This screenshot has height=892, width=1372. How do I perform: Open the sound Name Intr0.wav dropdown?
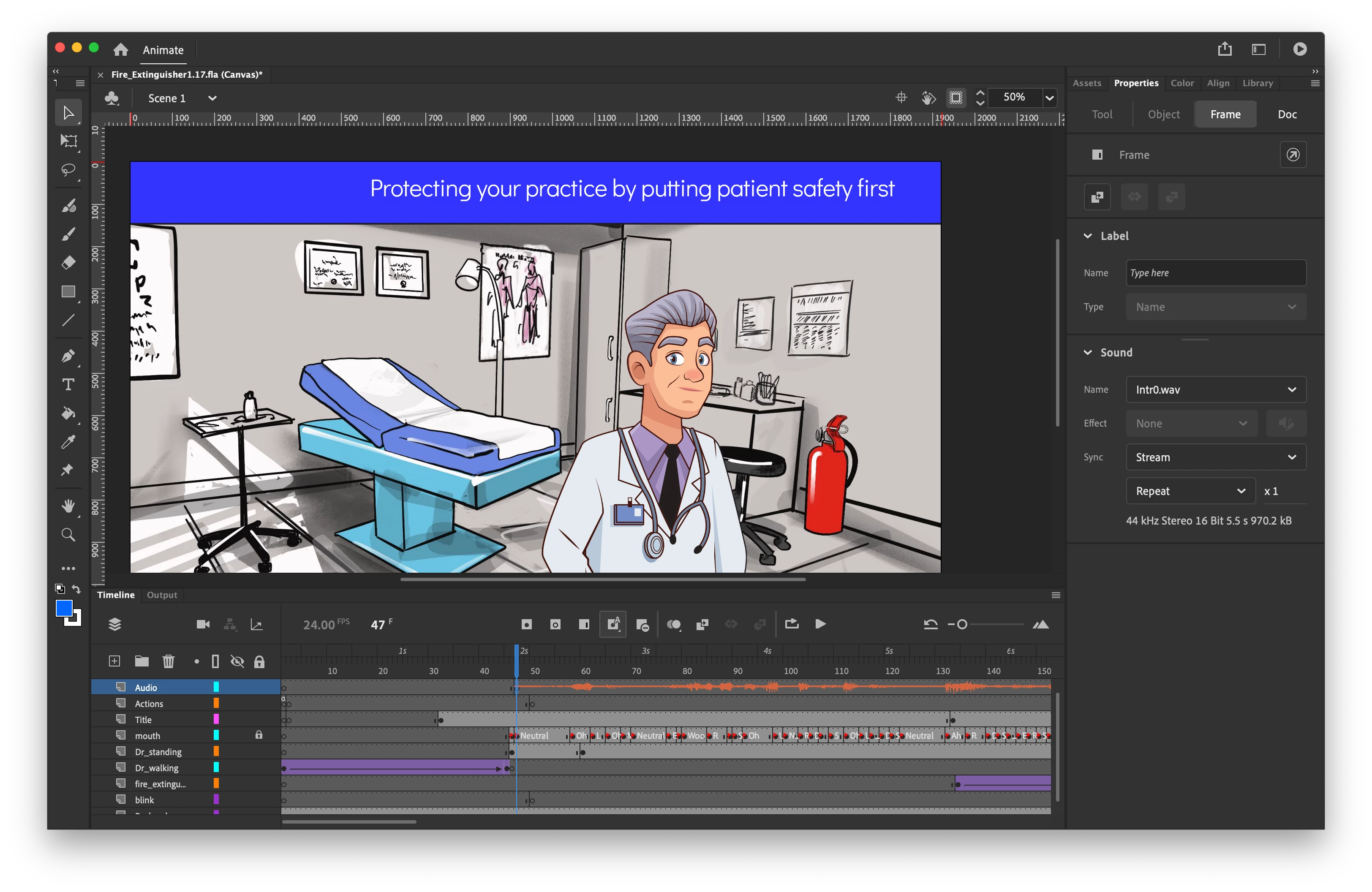(x=1216, y=389)
